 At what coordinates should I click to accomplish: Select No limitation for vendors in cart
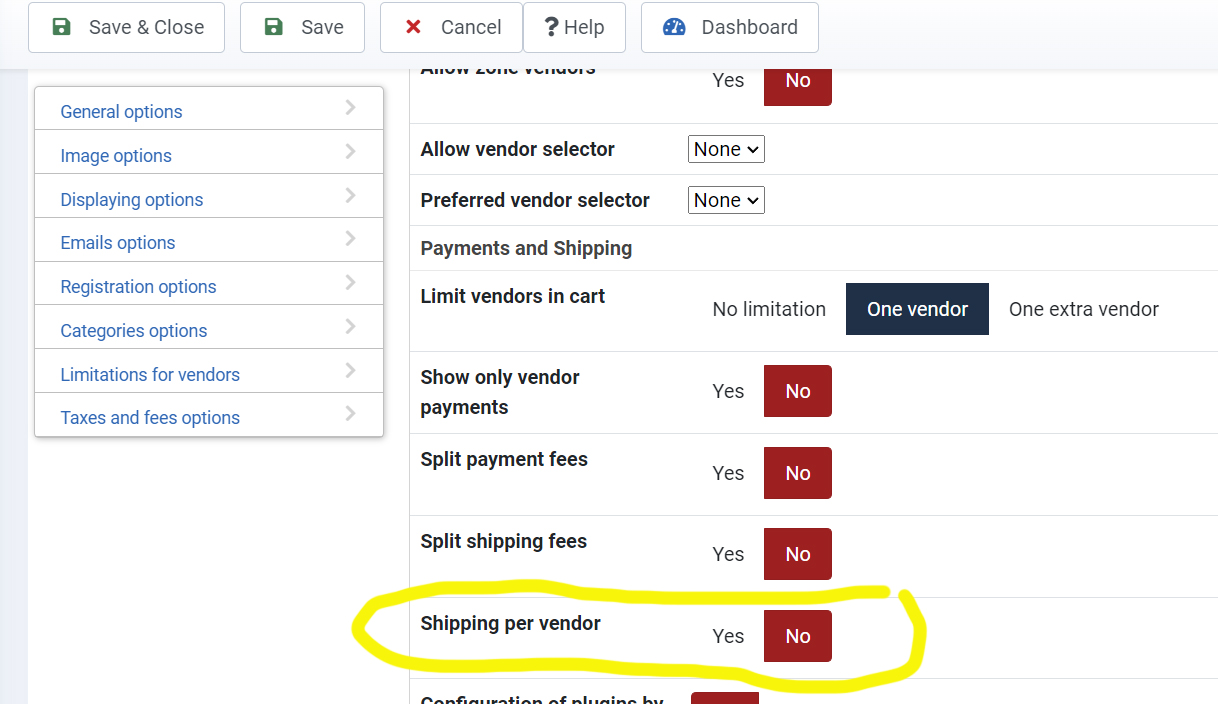pos(769,309)
